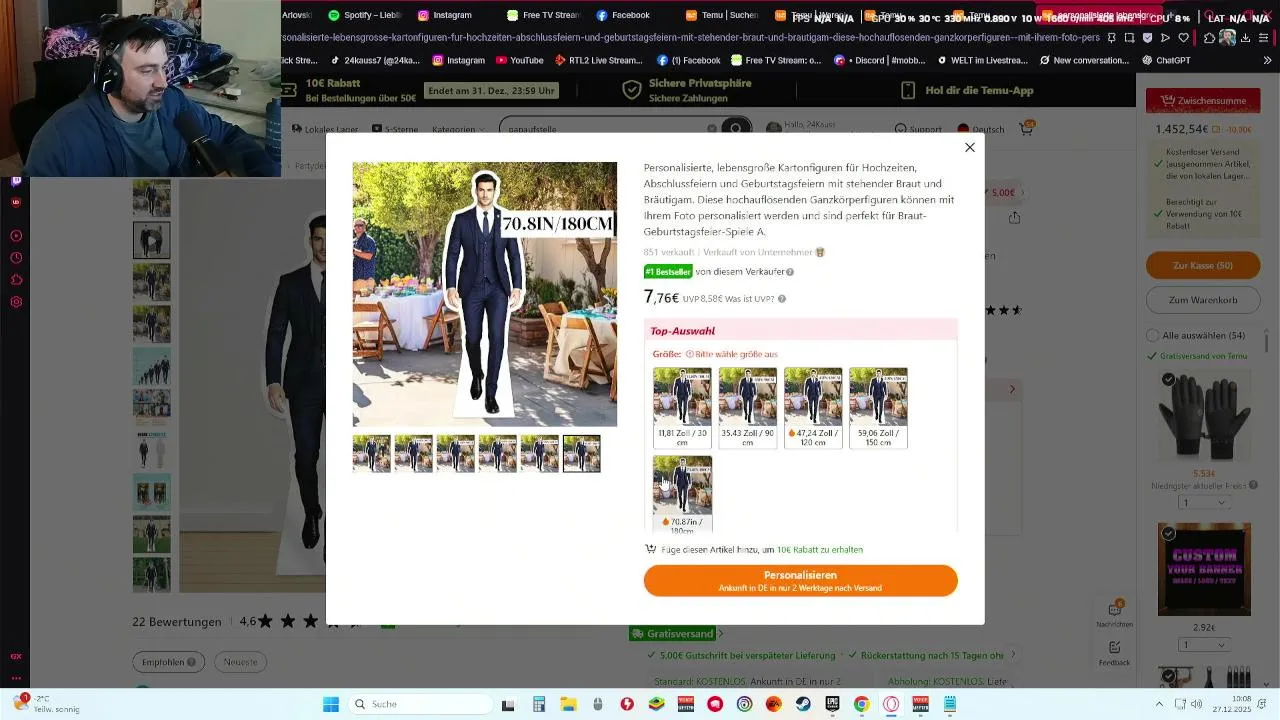Click the share icon on product page
The image size is (1280, 720).
1015,217
